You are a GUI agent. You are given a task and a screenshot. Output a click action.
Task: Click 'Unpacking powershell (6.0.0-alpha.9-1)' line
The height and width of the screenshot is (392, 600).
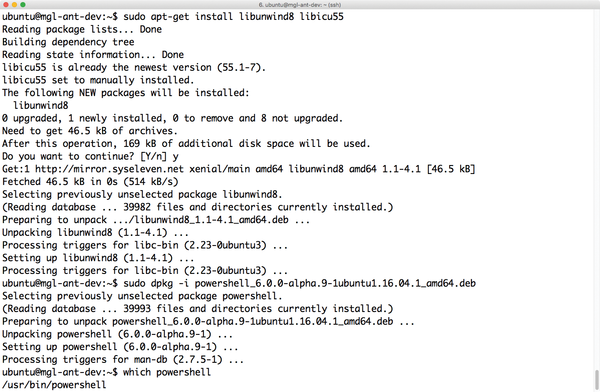117,334
